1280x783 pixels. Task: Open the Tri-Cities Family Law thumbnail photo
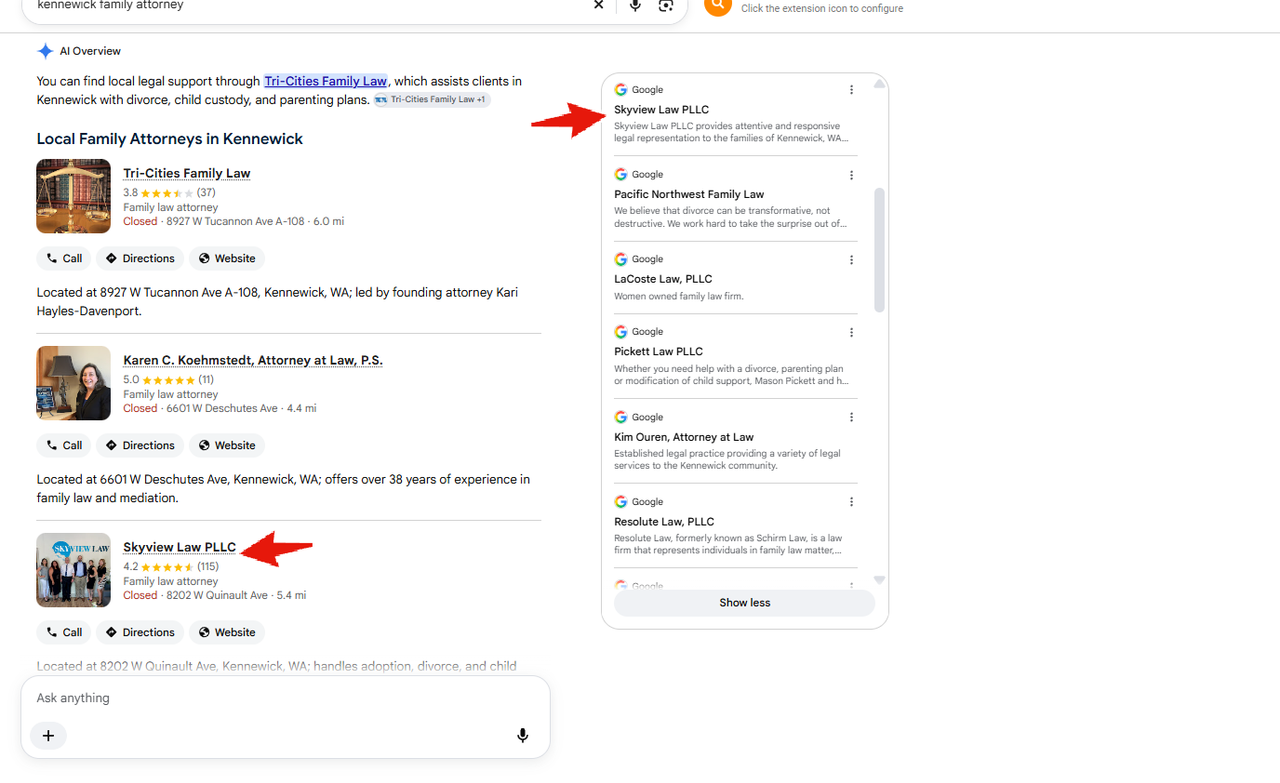(x=74, y=196)
